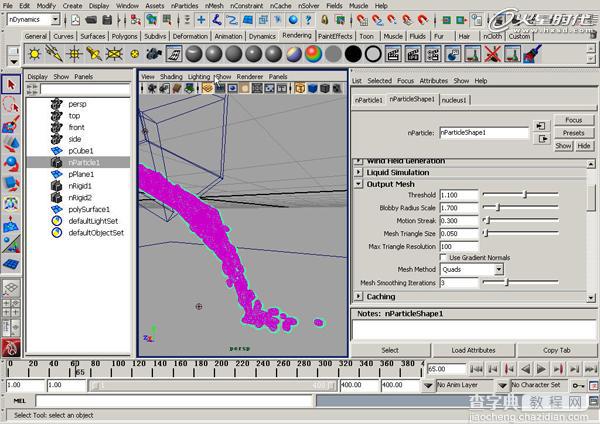This screenshot has height=424, width=600.
Task: Click the pCube1 mesh icon
Action: [x=57, y=151]
